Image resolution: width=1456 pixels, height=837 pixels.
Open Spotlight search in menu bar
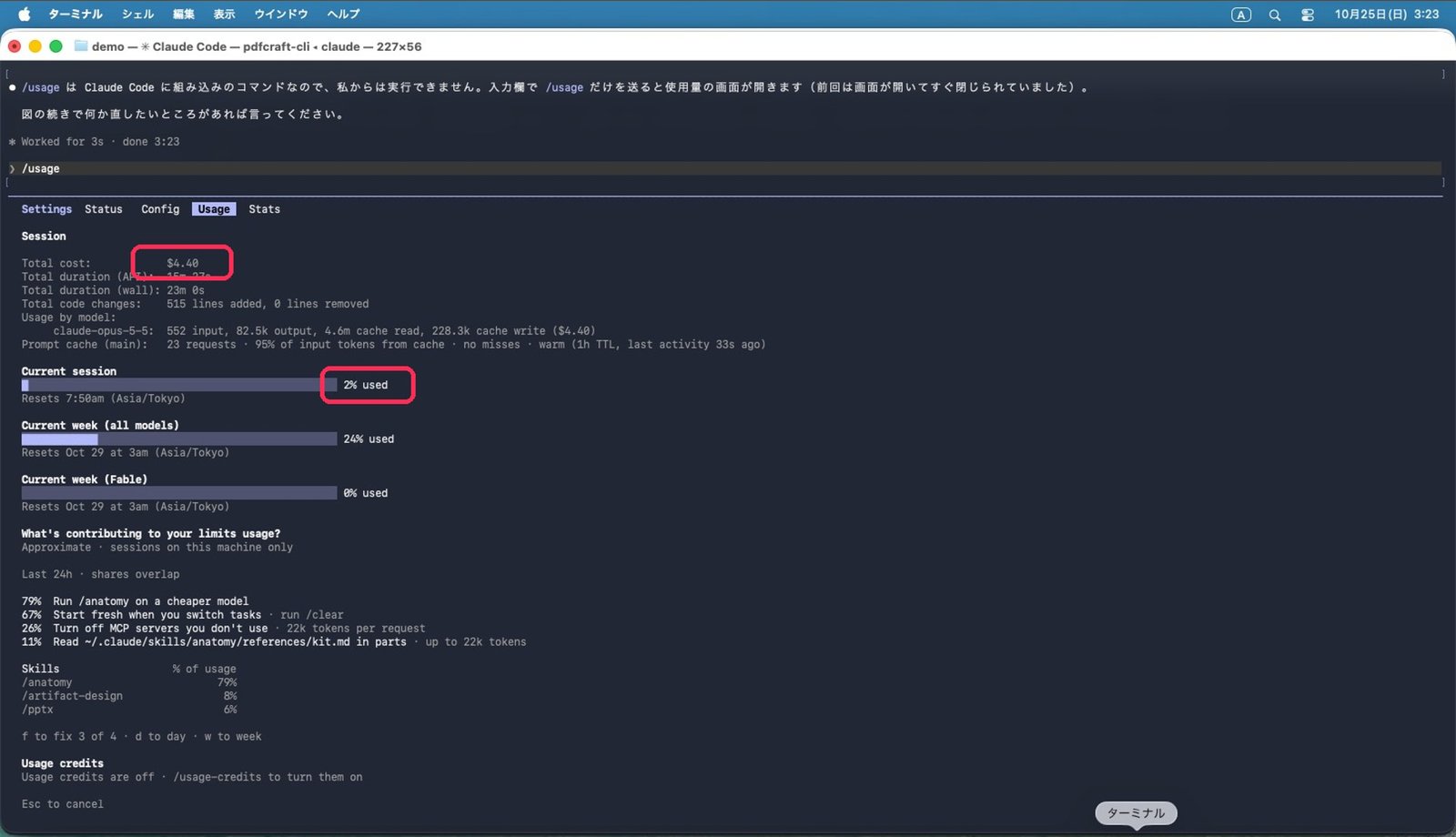(x=1275, y=15)
